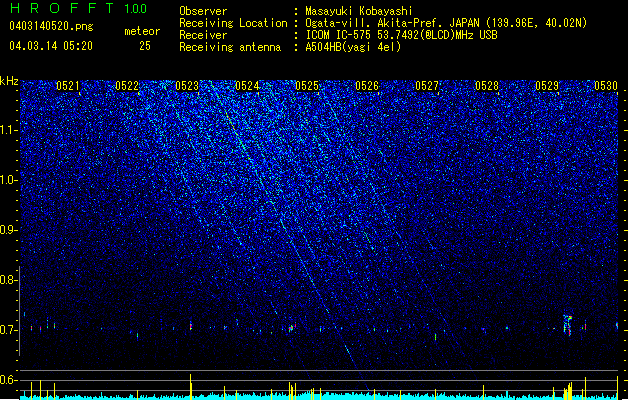Click the date stamp 04.03.14 05:20
629x400 pixels.
pyautogui.click(x=51, y=46)
